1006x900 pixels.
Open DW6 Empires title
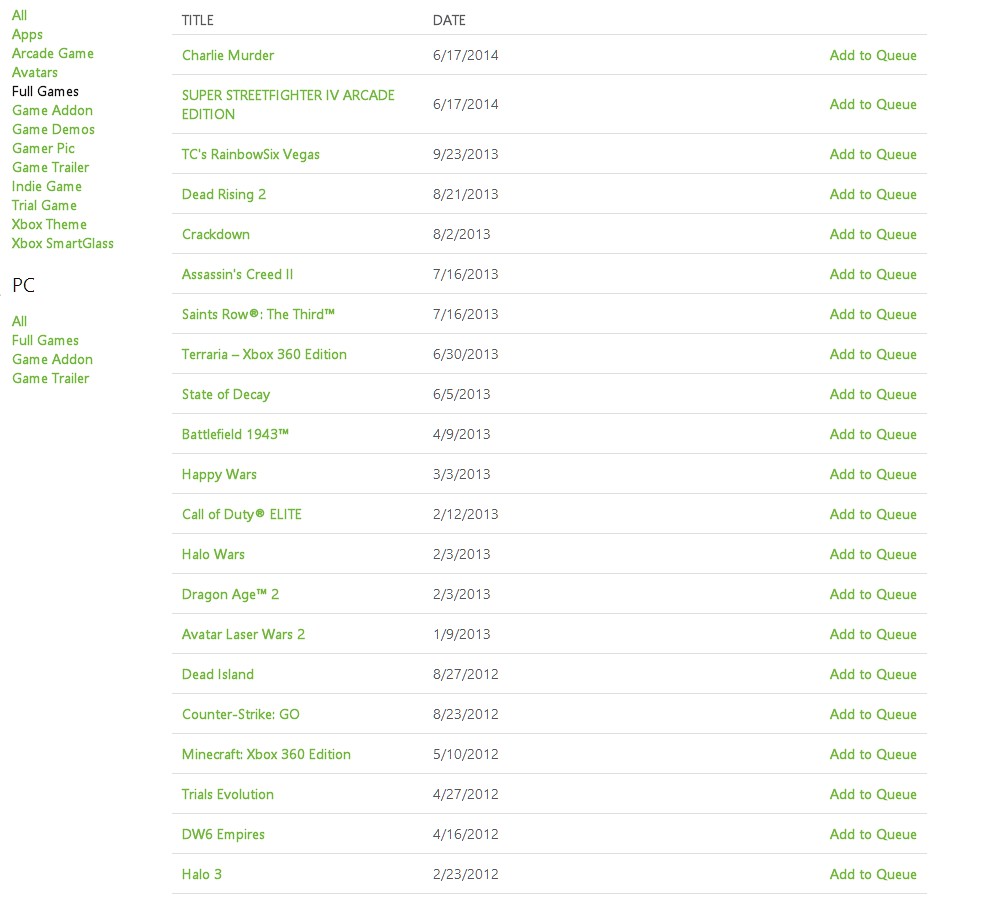[x=223, y=835]
